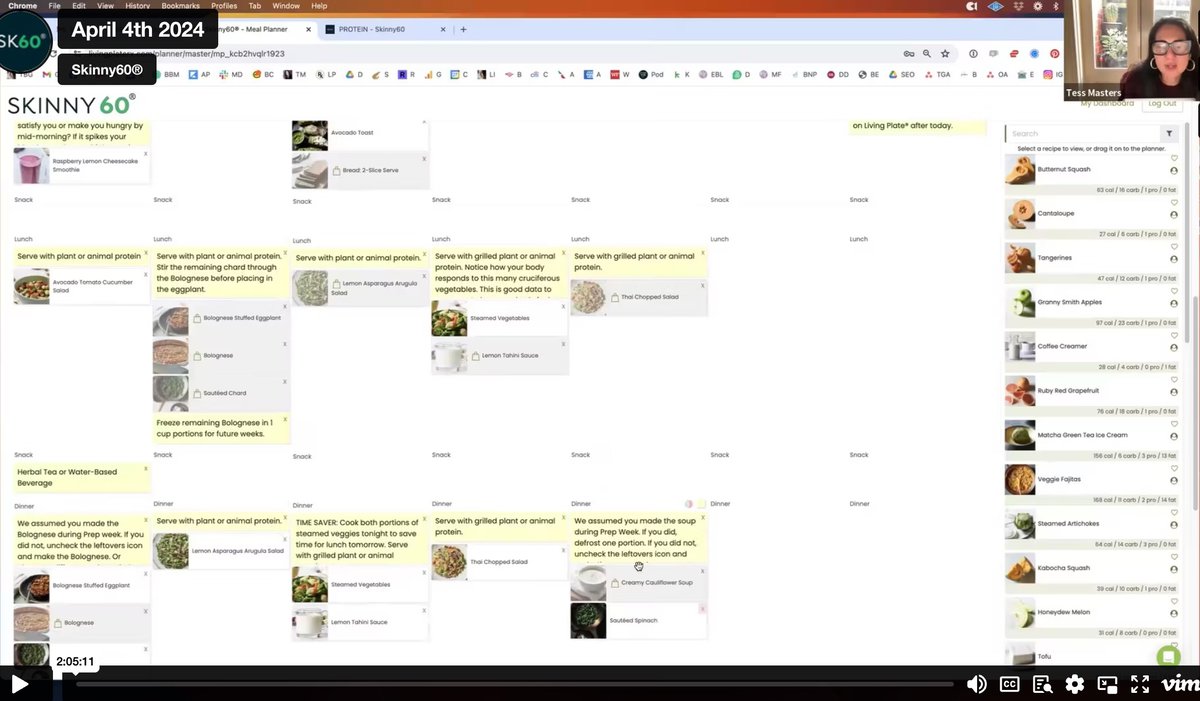Open the Vimeo logo link
The height and width of the screenshot is (701, 1200).
[1180, 685]
